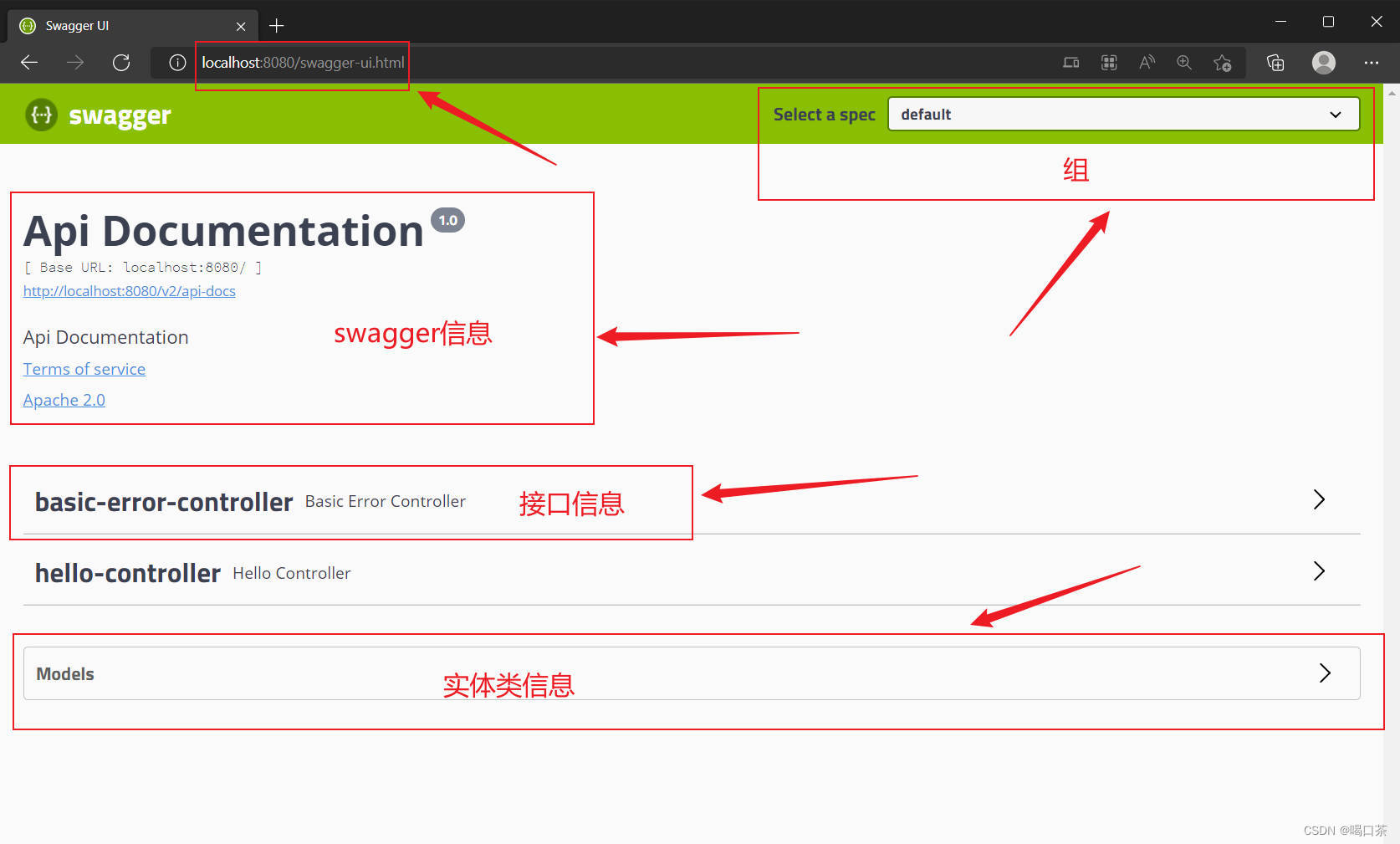Open the browser profile avatar
Viewport: 1400px width, 844px height.
point(1324,63)
